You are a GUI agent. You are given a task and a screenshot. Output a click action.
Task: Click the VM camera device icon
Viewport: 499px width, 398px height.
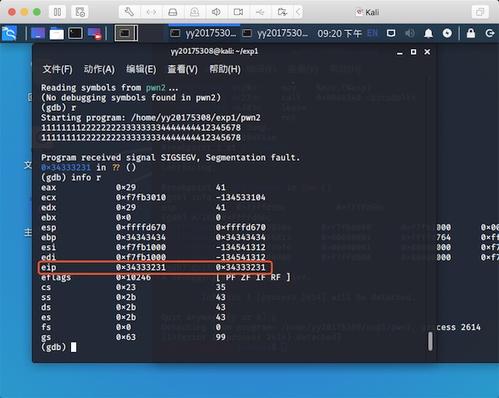(238, 12)
